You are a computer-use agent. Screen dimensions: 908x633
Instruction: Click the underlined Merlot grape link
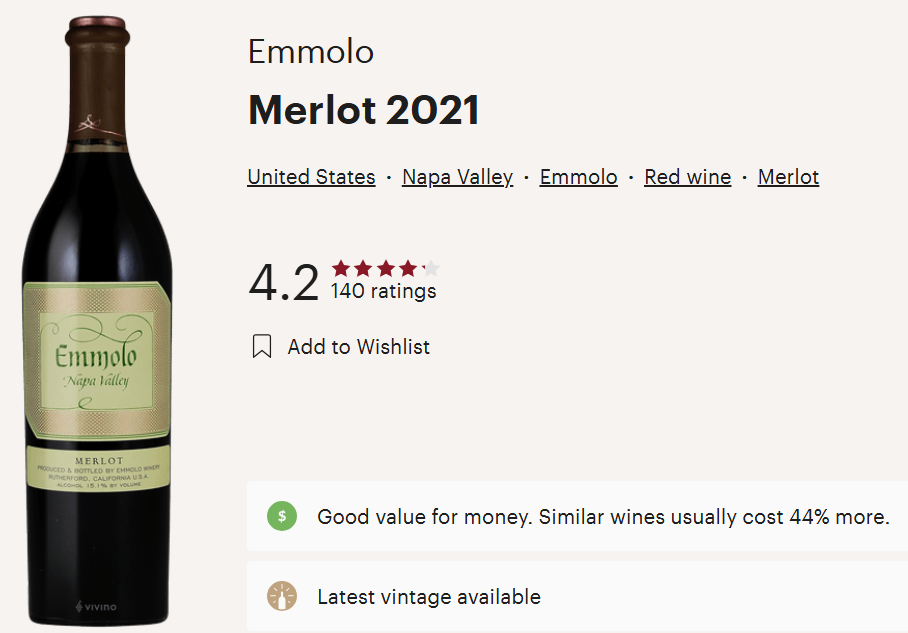[788, 177]
